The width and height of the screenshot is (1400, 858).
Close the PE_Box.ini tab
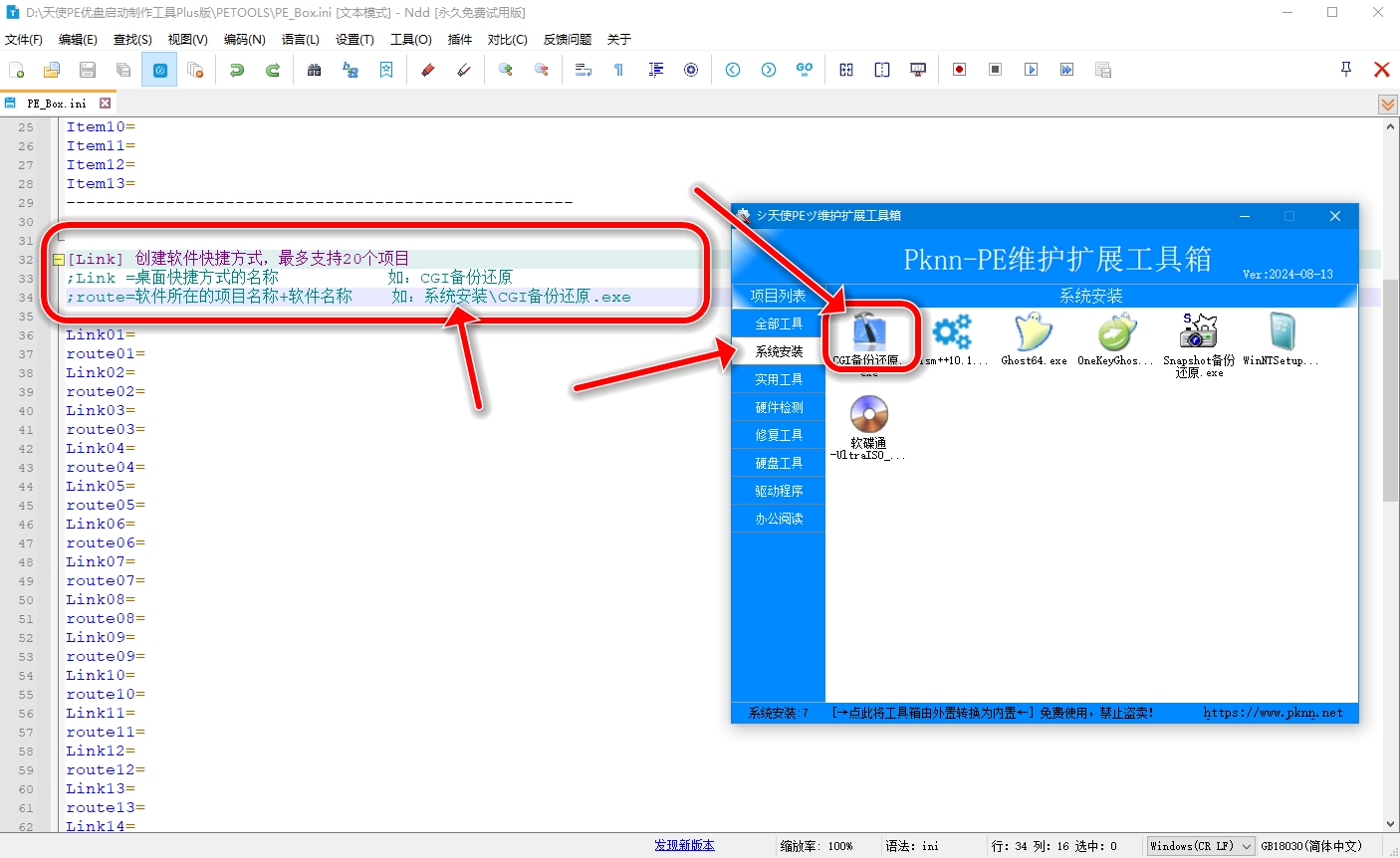[105, 104]
